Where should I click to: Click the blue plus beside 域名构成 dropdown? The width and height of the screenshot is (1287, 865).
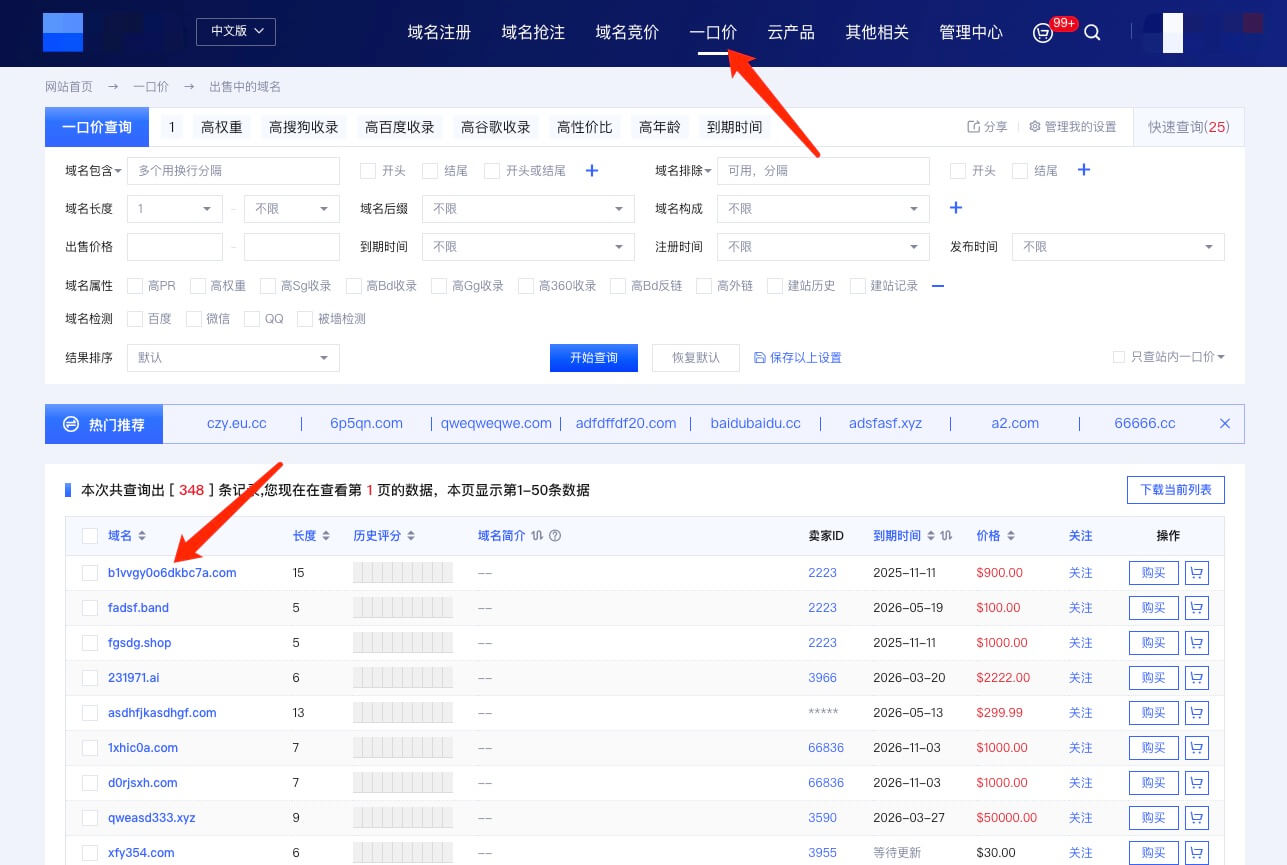pyautogui.click(x=956, y=208)
